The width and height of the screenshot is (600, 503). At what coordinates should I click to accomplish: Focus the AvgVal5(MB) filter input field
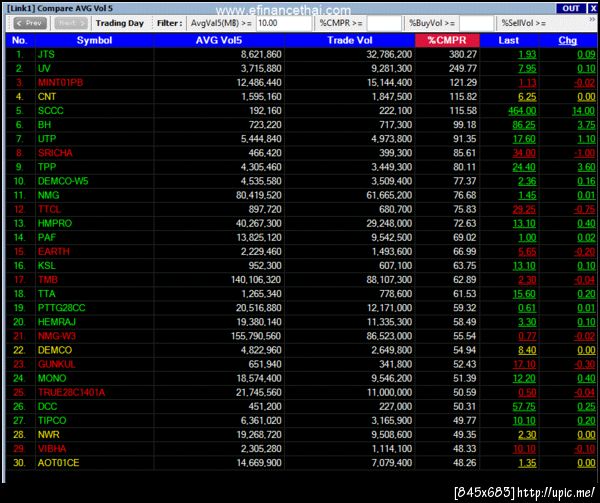pos(284,23)
